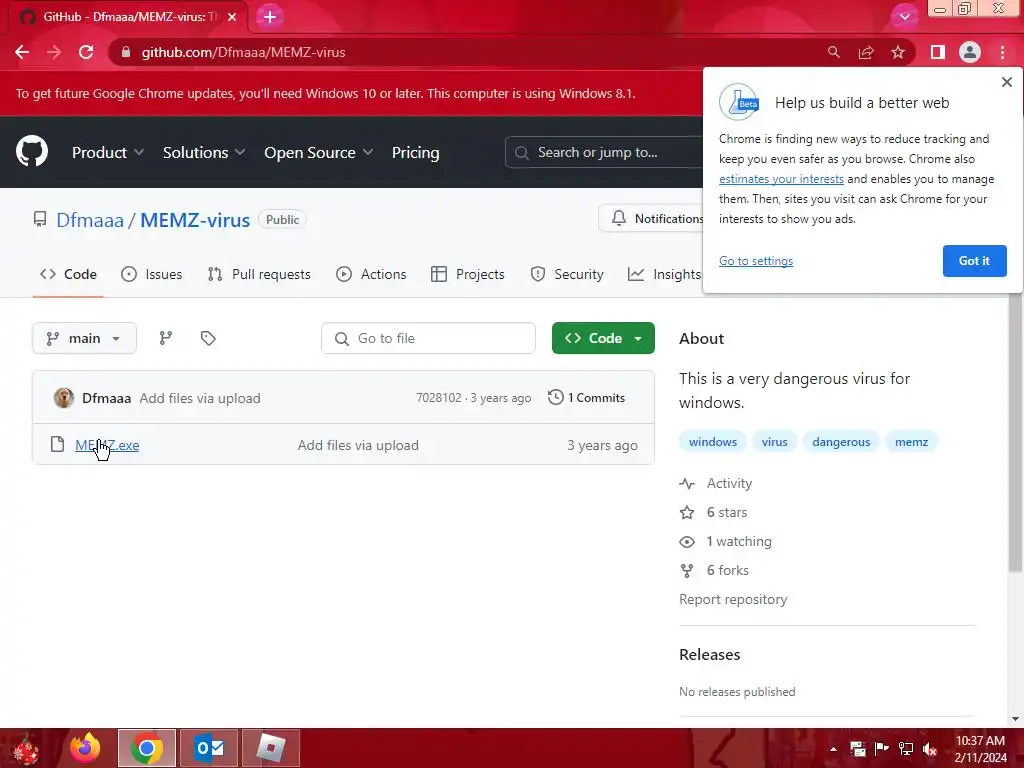
Task: Click the Chrome zoom magnifier icon in address bar
Action: point(833,52)
